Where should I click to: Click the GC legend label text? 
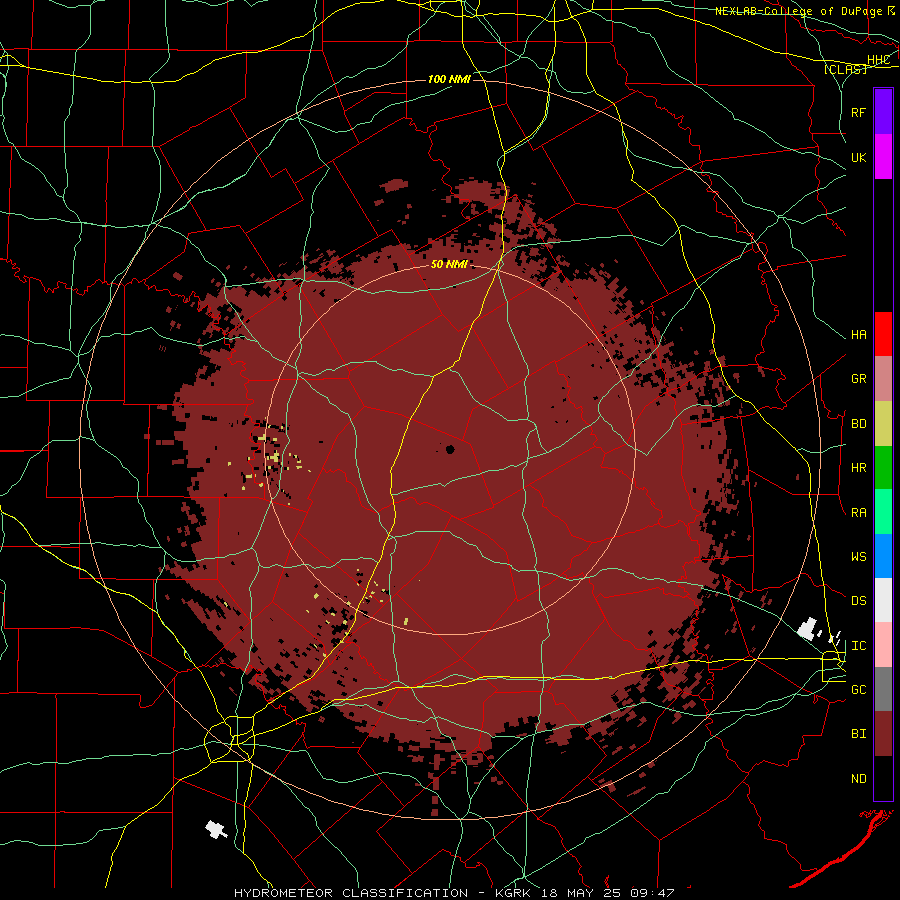(858, 690)
